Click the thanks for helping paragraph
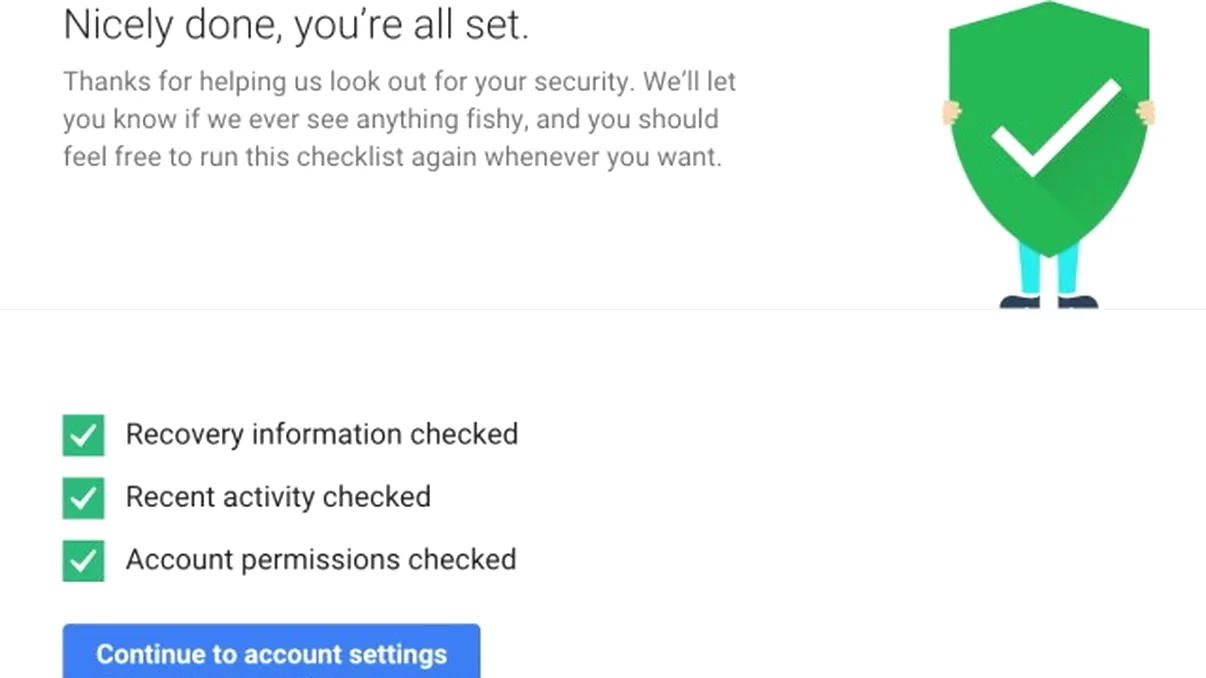1206x678 pixels. pos(399,118)
